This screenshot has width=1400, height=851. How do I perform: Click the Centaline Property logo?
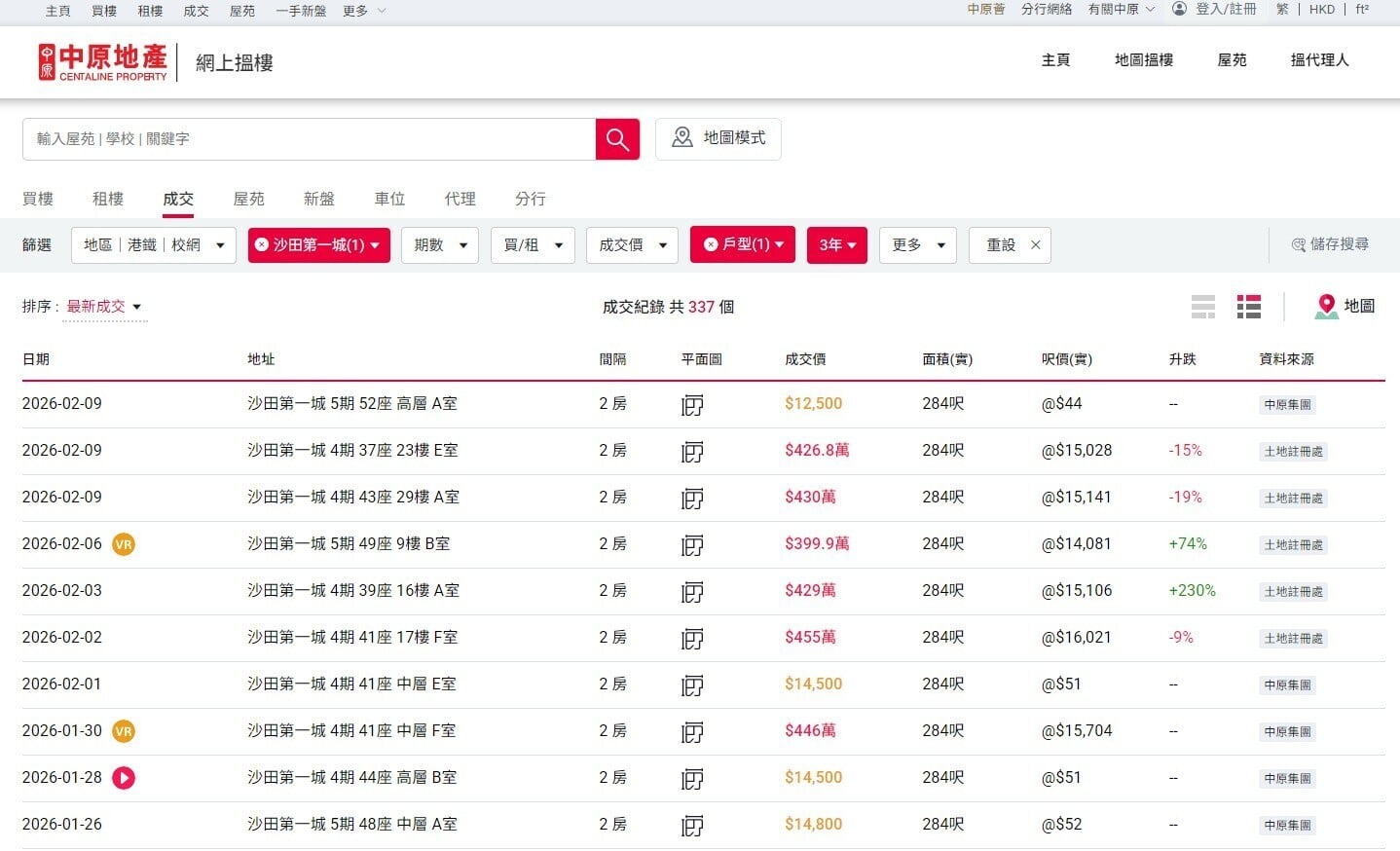103,61
